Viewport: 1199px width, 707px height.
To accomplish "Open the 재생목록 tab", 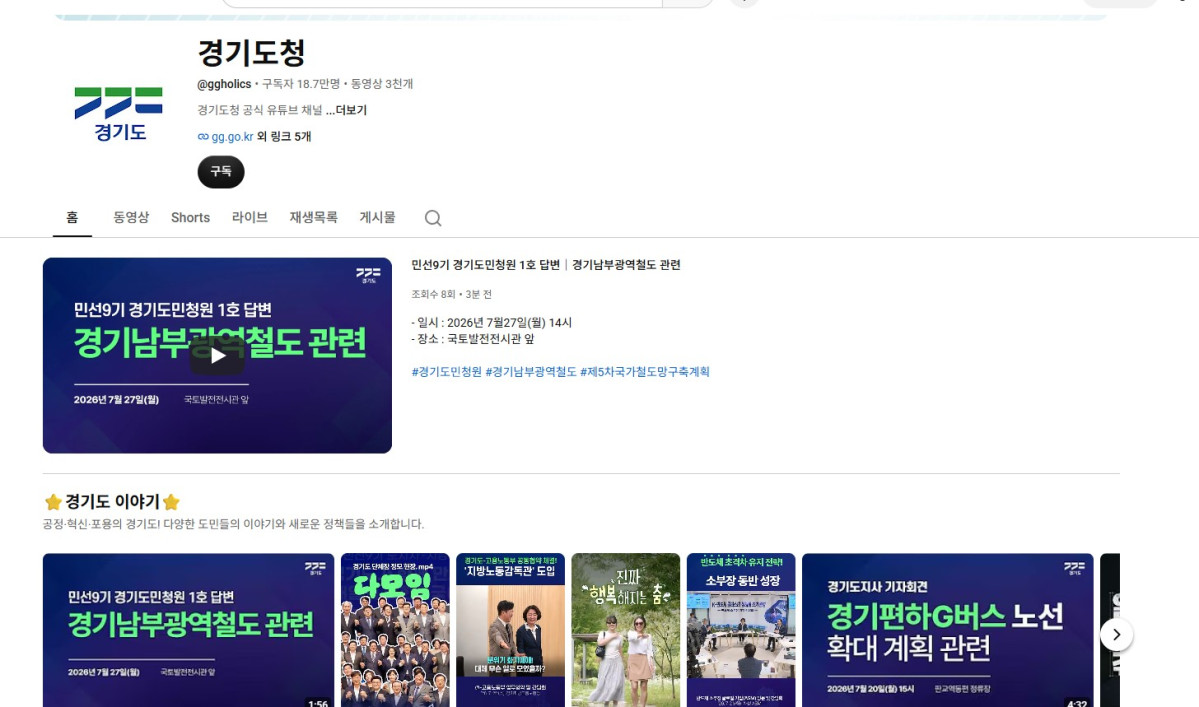I will click(x=314, y=217).
